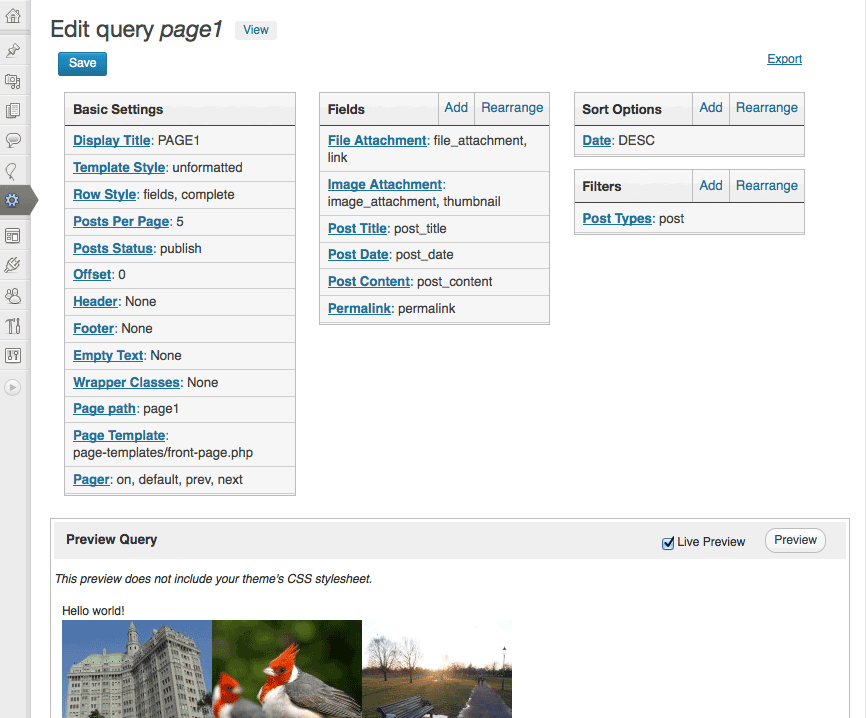This screenshot has width=866, height=718.
Task: Click 'Hello world!' preview text
Action: click(x=93, y=611)
